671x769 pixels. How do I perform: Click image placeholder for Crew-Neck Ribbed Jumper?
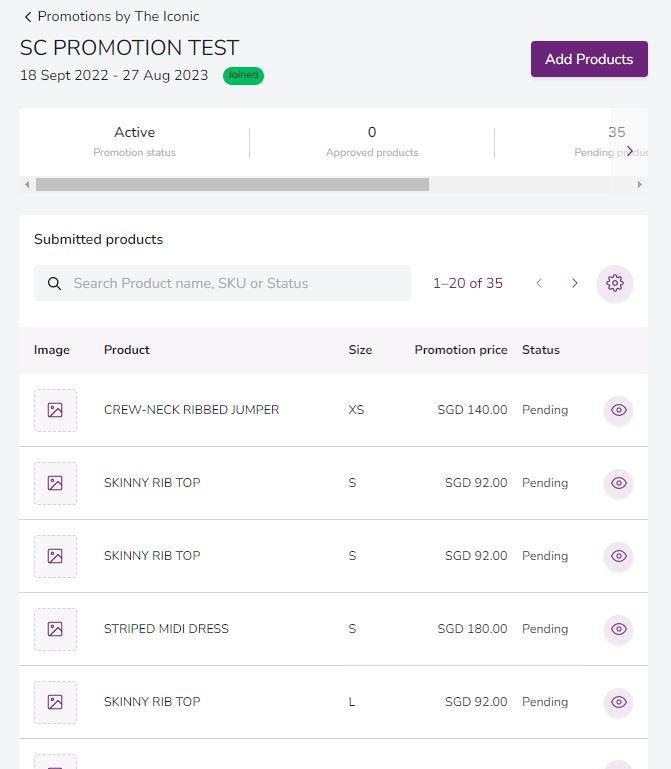(x=55, y=410)
